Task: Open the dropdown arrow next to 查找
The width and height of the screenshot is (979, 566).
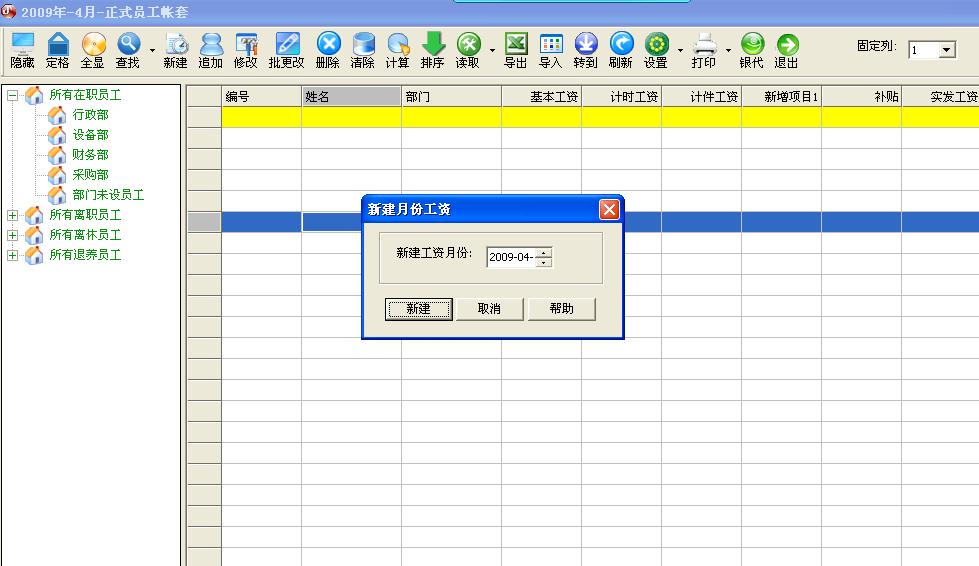Action: [152, 50]
